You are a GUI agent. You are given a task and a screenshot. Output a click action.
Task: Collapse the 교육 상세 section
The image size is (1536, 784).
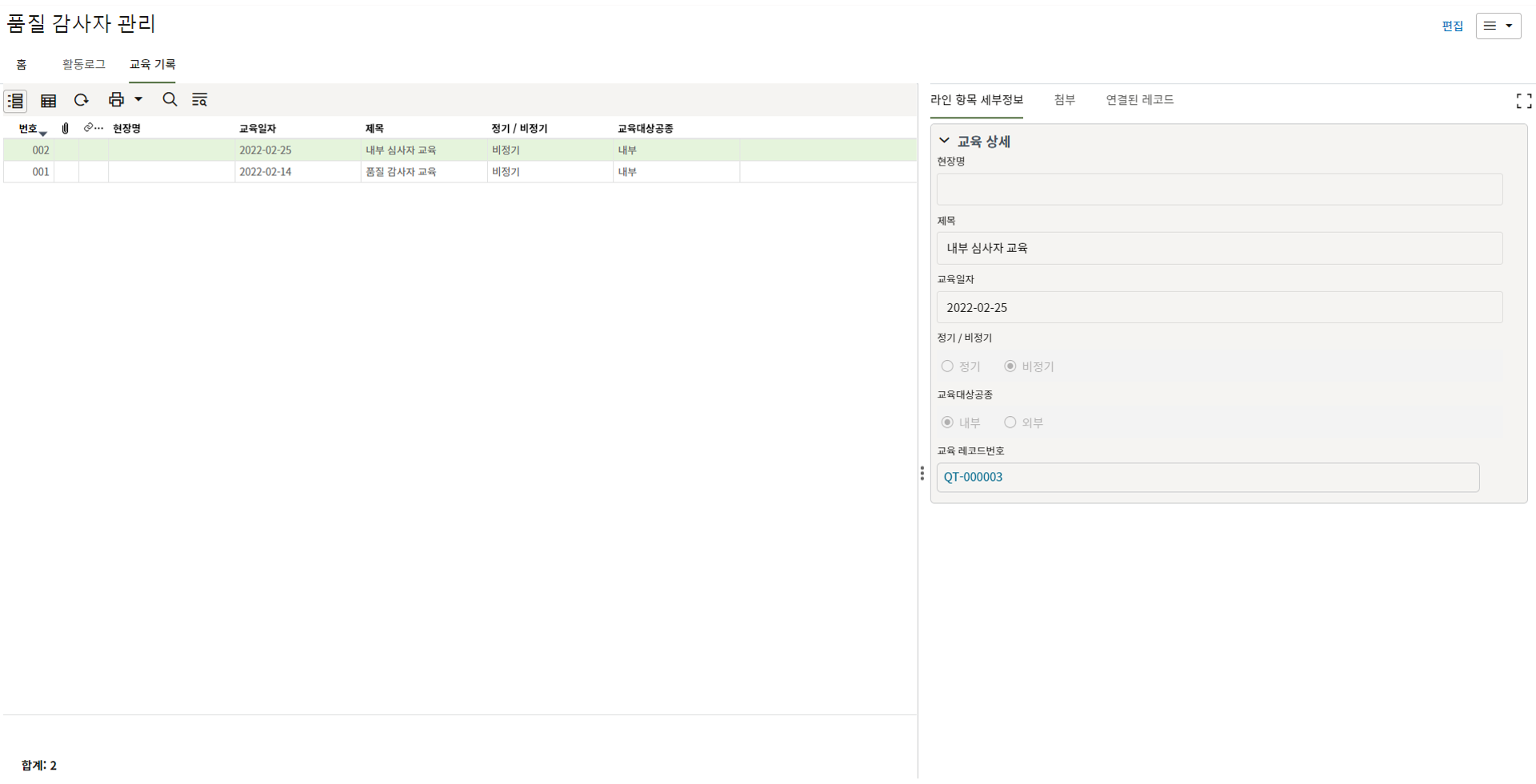pyautogui.click(x=945, y=142)
